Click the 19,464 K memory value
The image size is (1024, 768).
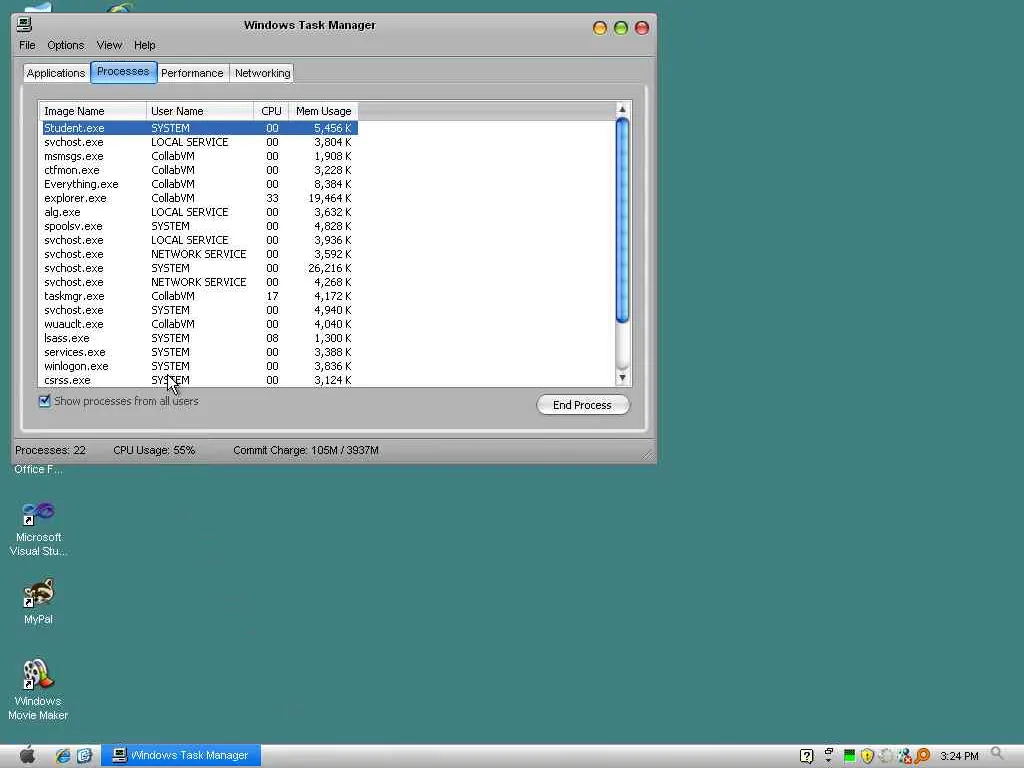click(330, 198)
